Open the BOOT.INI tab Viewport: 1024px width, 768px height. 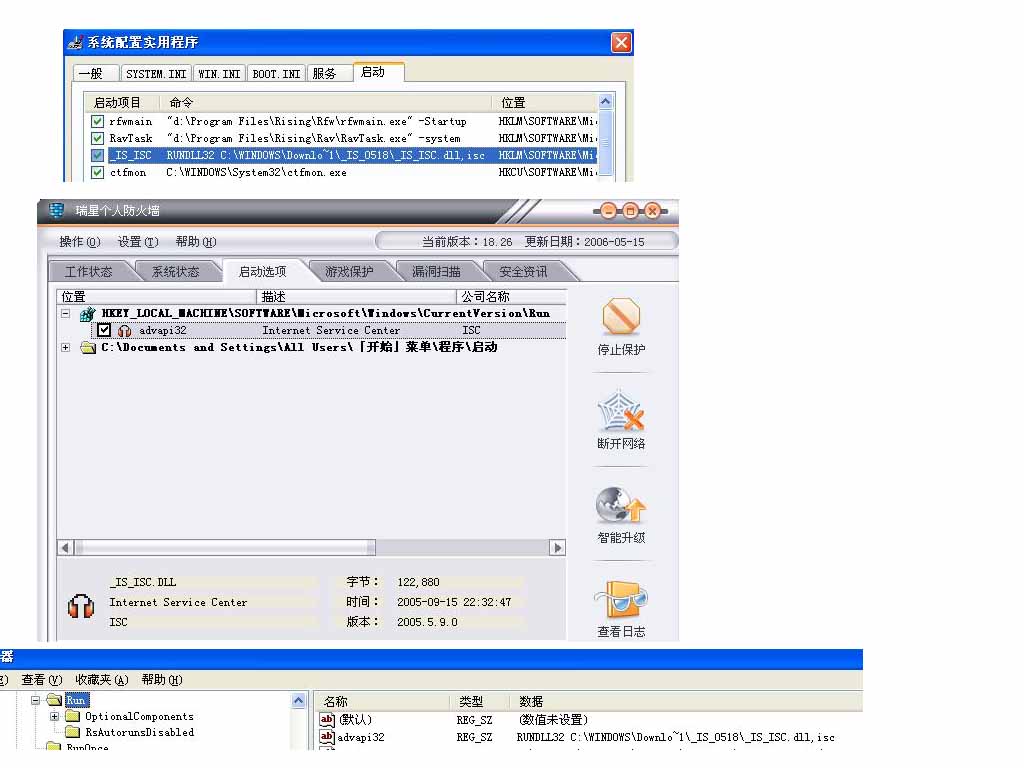click(x=276, y=74)
